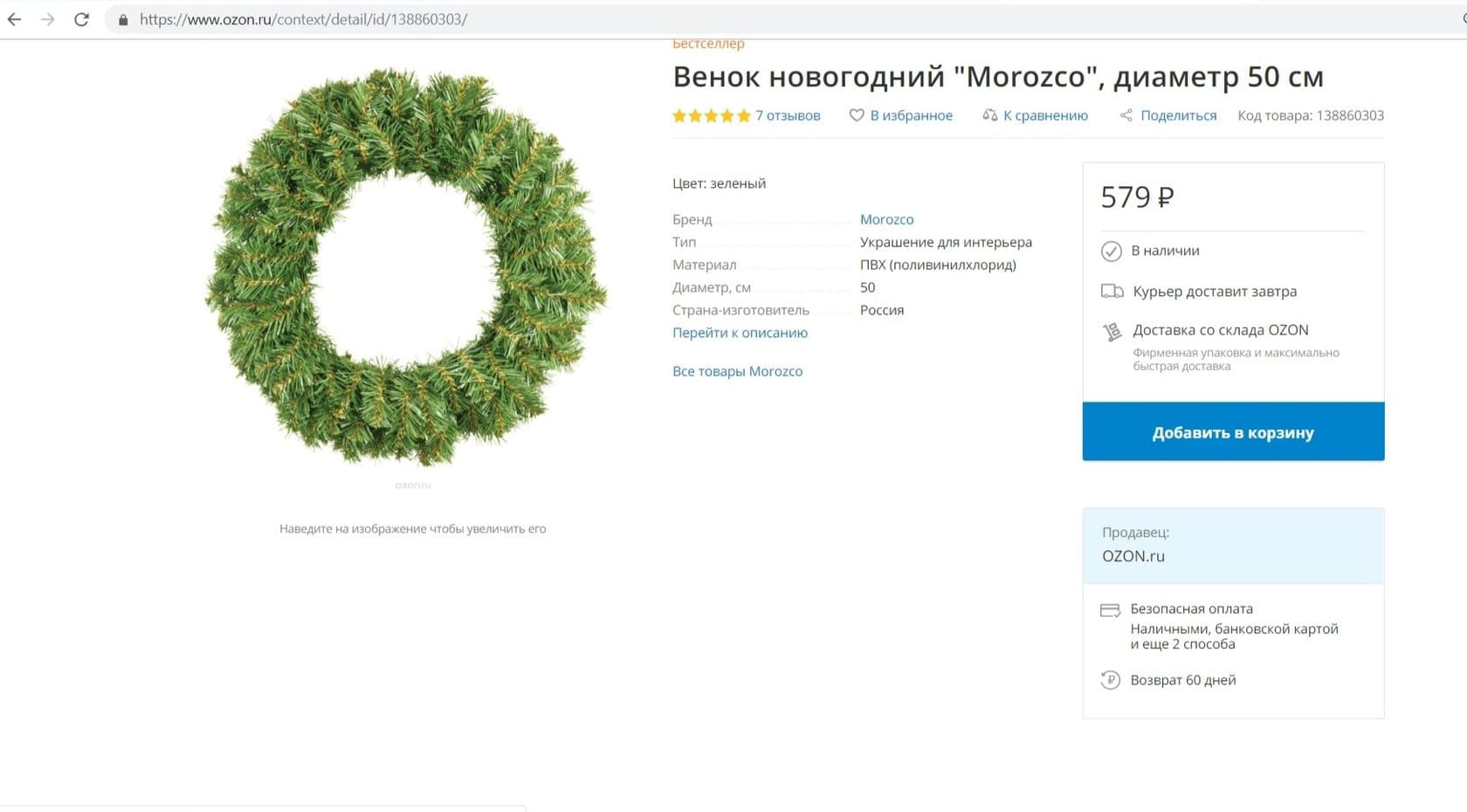Reload the page with refresh icon
The width and height of the screenshot is (1467, 812).
(81, 19)
